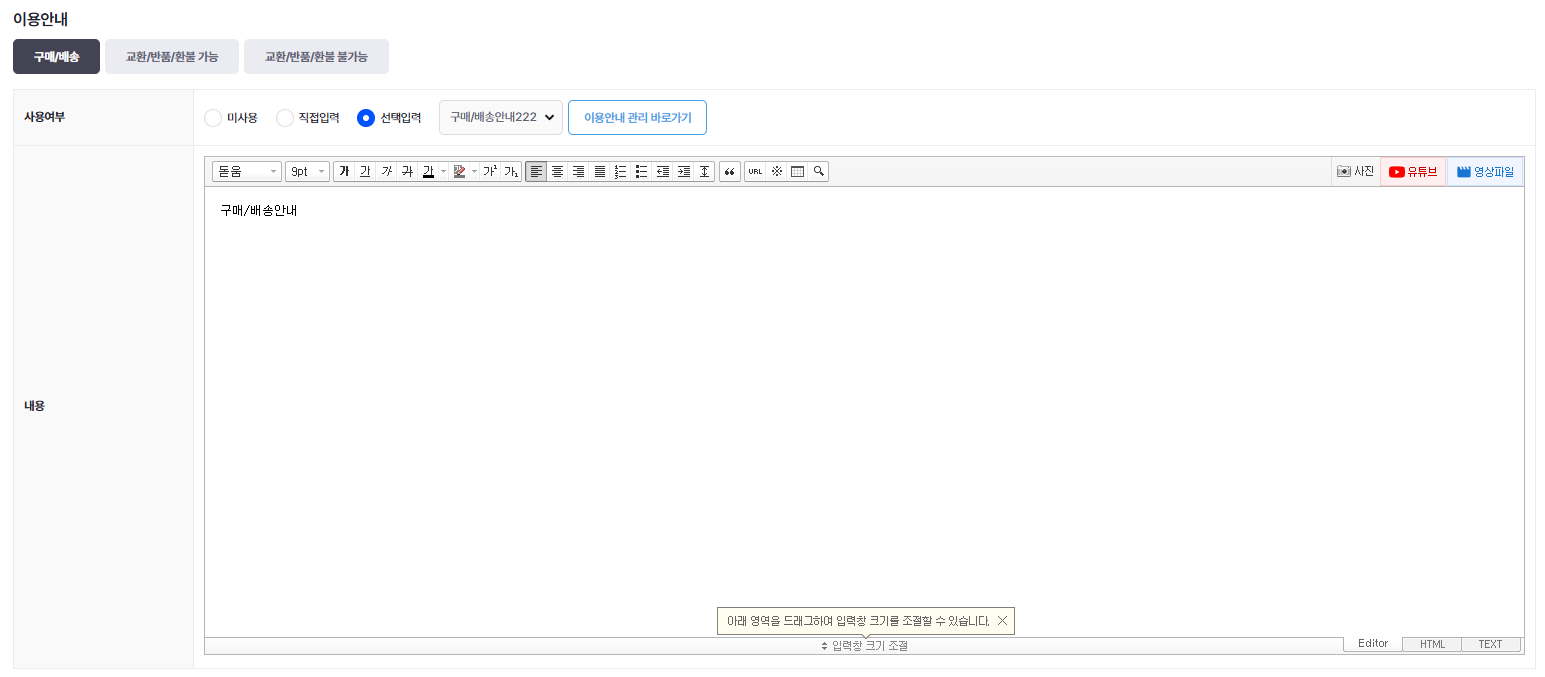This screenshot has height=677, width=1545.
Task: Switch to TEXT mode tab
Action: 1491,644
